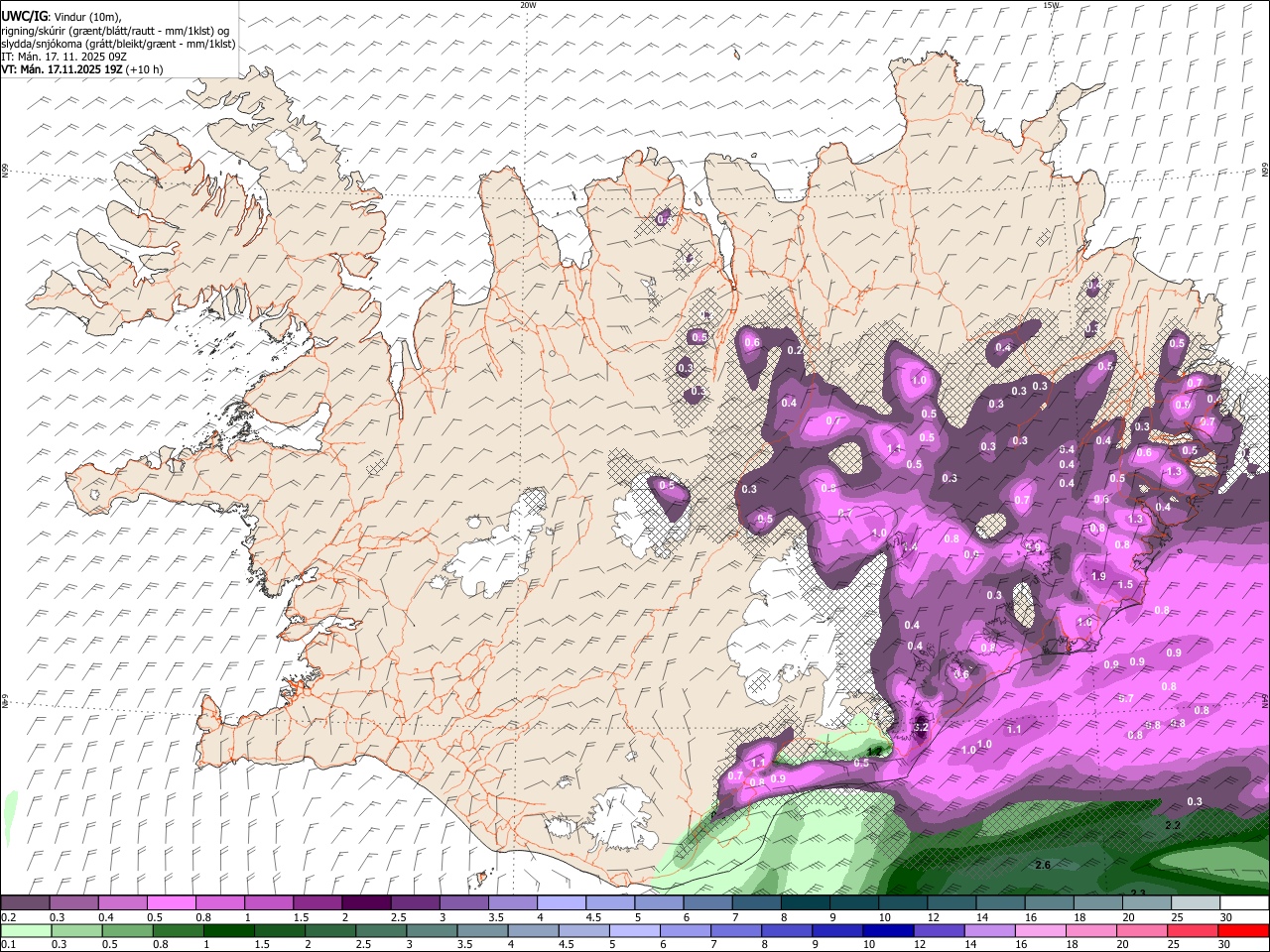The height and width of the screenshot is (952, 1270).
Task: Click the light gray 25–30 swatch in upper legend
Action: [x=1196, y=903]
